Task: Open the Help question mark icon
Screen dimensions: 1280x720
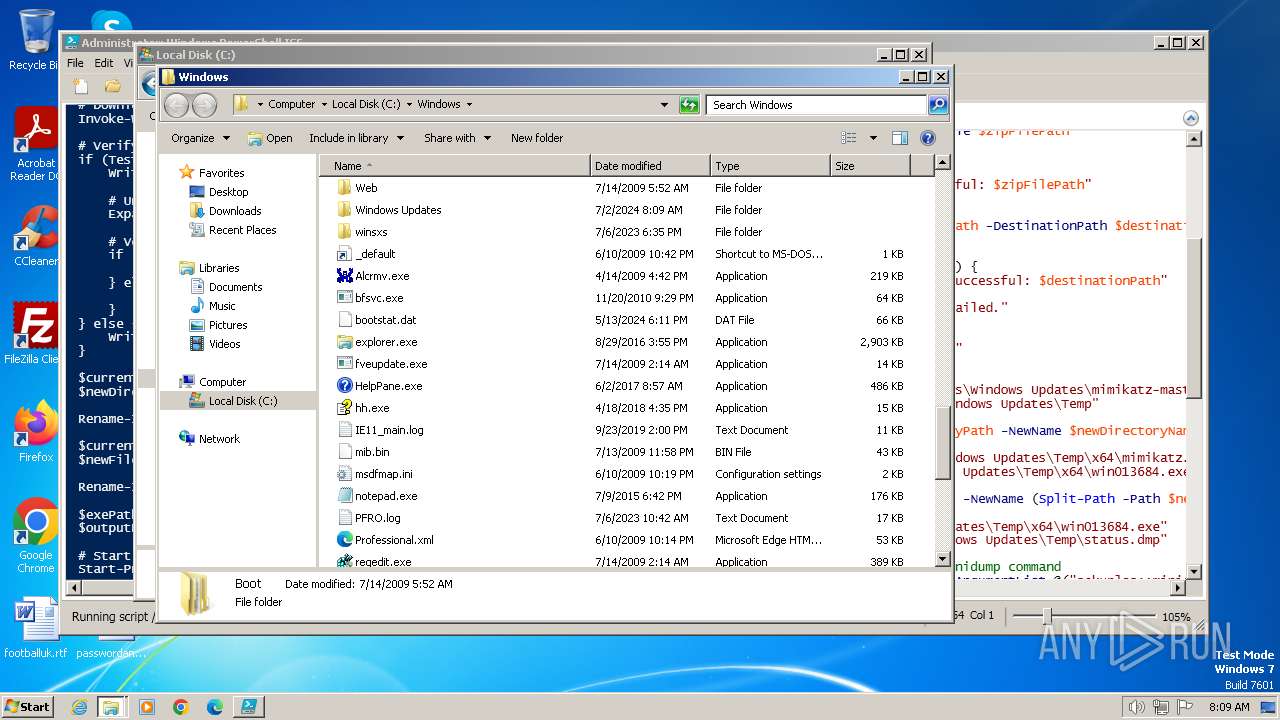Action: [927, 138]
